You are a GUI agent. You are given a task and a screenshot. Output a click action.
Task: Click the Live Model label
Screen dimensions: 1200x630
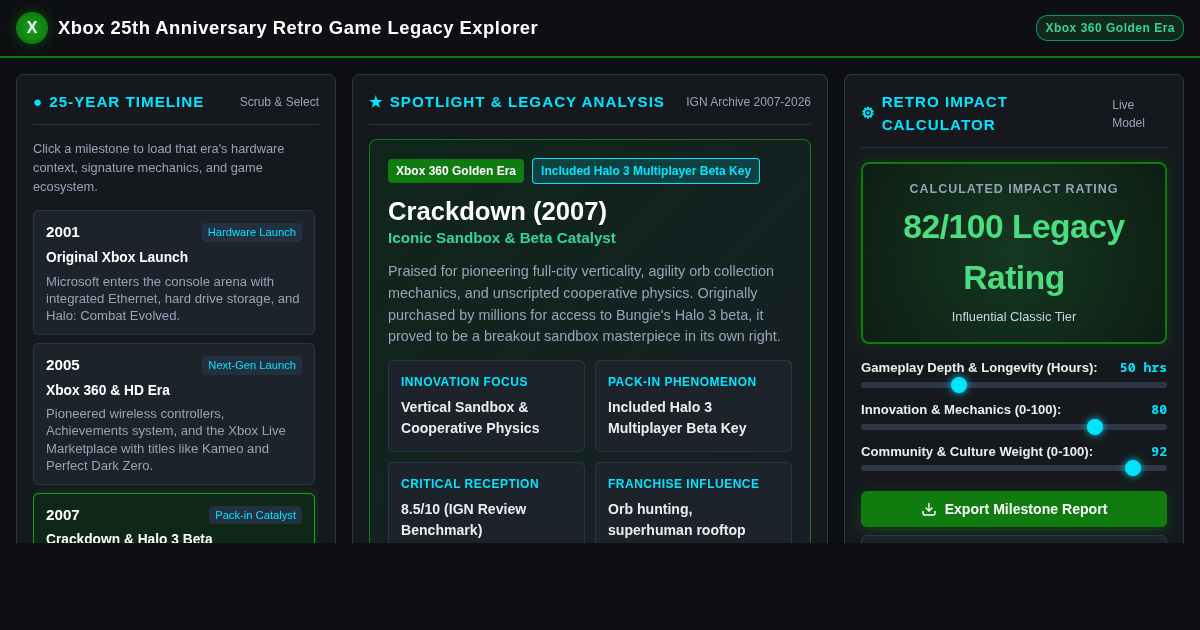coord(1128,114)
